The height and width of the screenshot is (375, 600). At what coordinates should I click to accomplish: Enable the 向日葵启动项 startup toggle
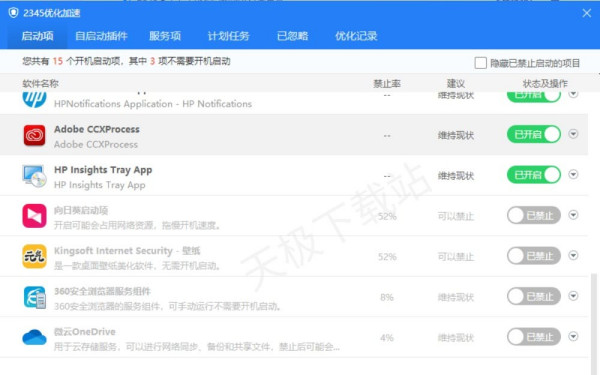534,215
